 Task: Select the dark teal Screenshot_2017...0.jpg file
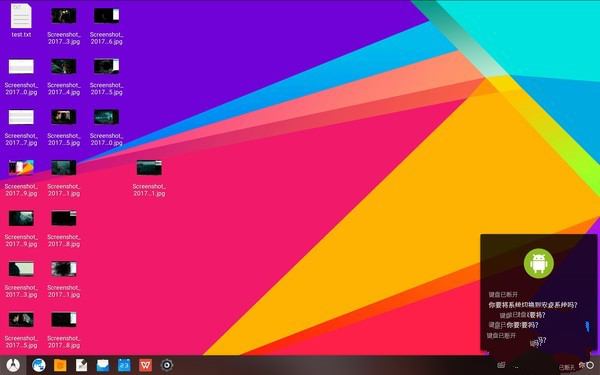pyautogui.click(x=106, y=127)
